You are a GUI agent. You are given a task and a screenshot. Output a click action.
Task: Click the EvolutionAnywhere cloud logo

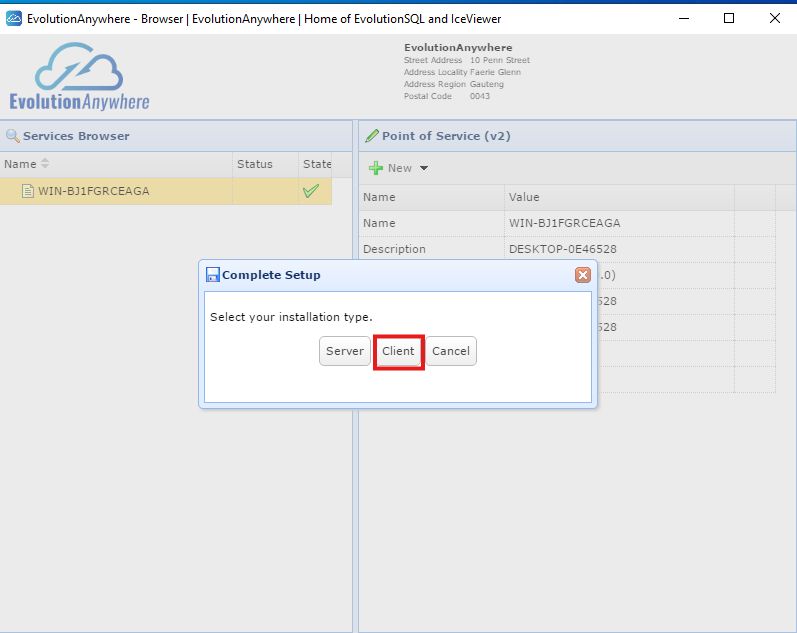[x=79, y=76]
